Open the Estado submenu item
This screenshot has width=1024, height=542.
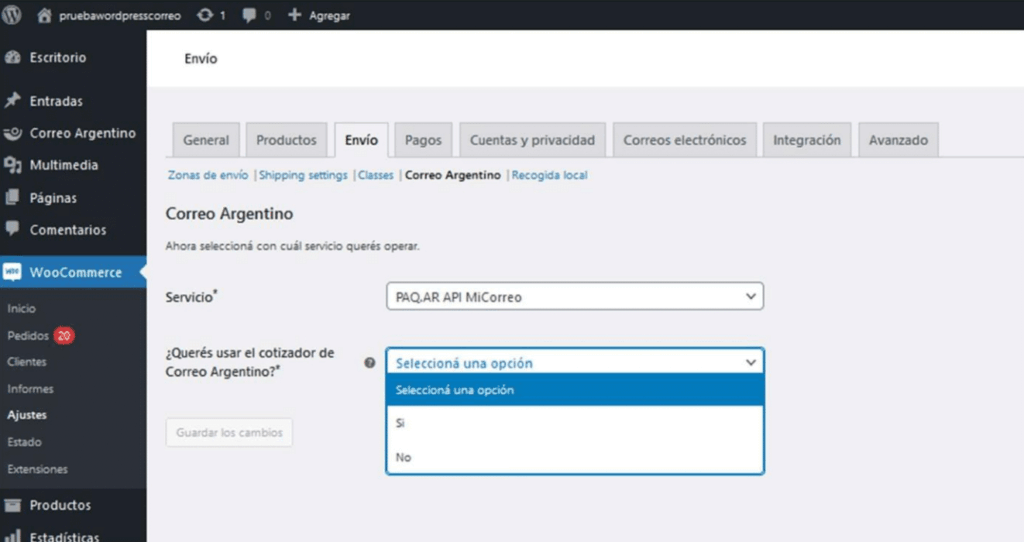coord(24,442)
